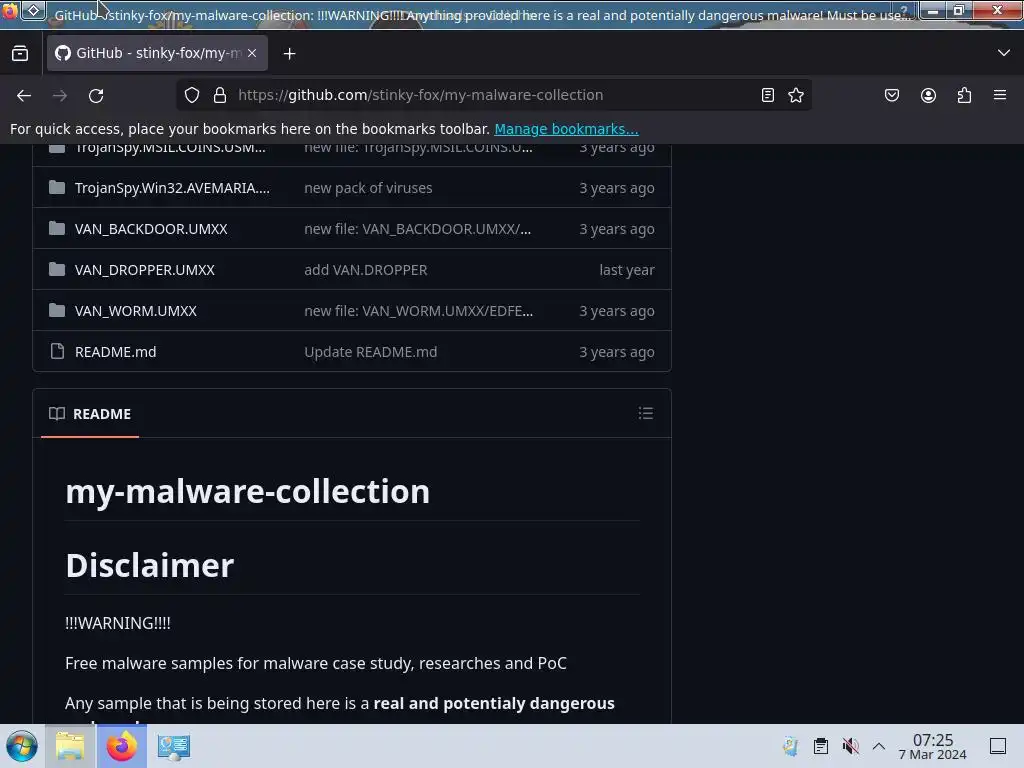Open a new browser tab
This screenshot has width=1024, height=768.
(x=289, y=54)
